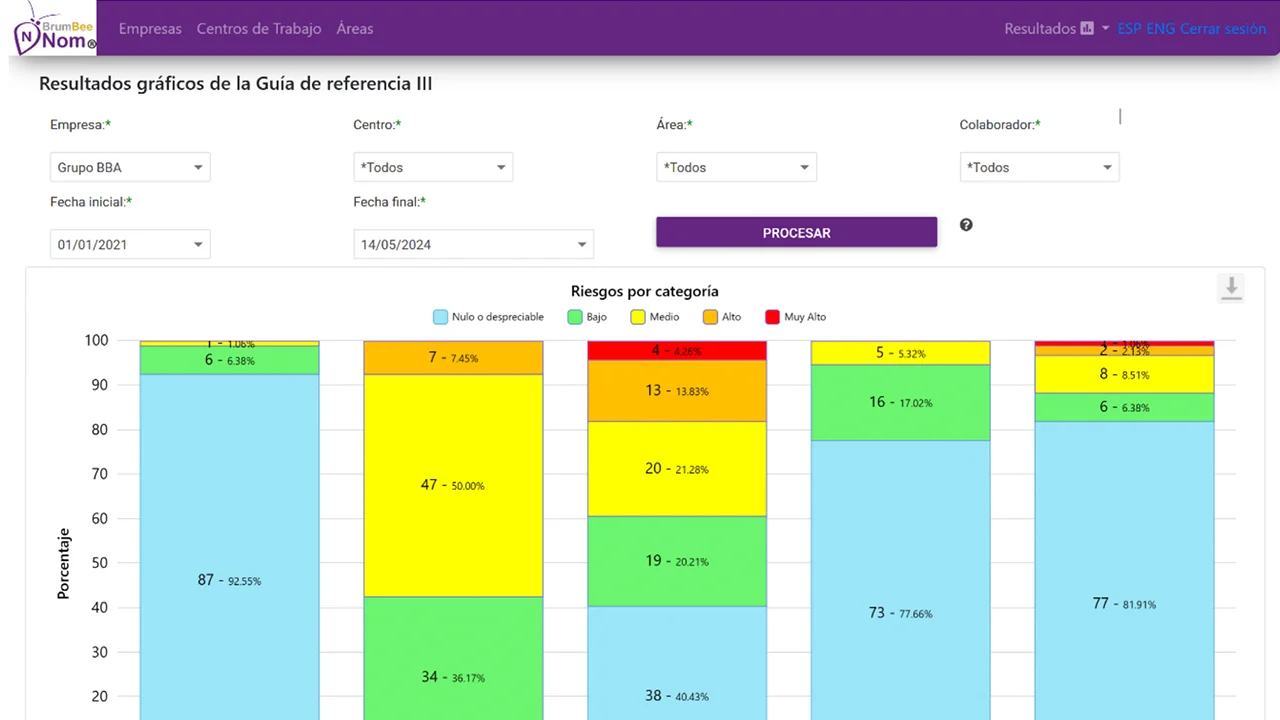Click the chart icon next to Resultados

(1087, 29)
